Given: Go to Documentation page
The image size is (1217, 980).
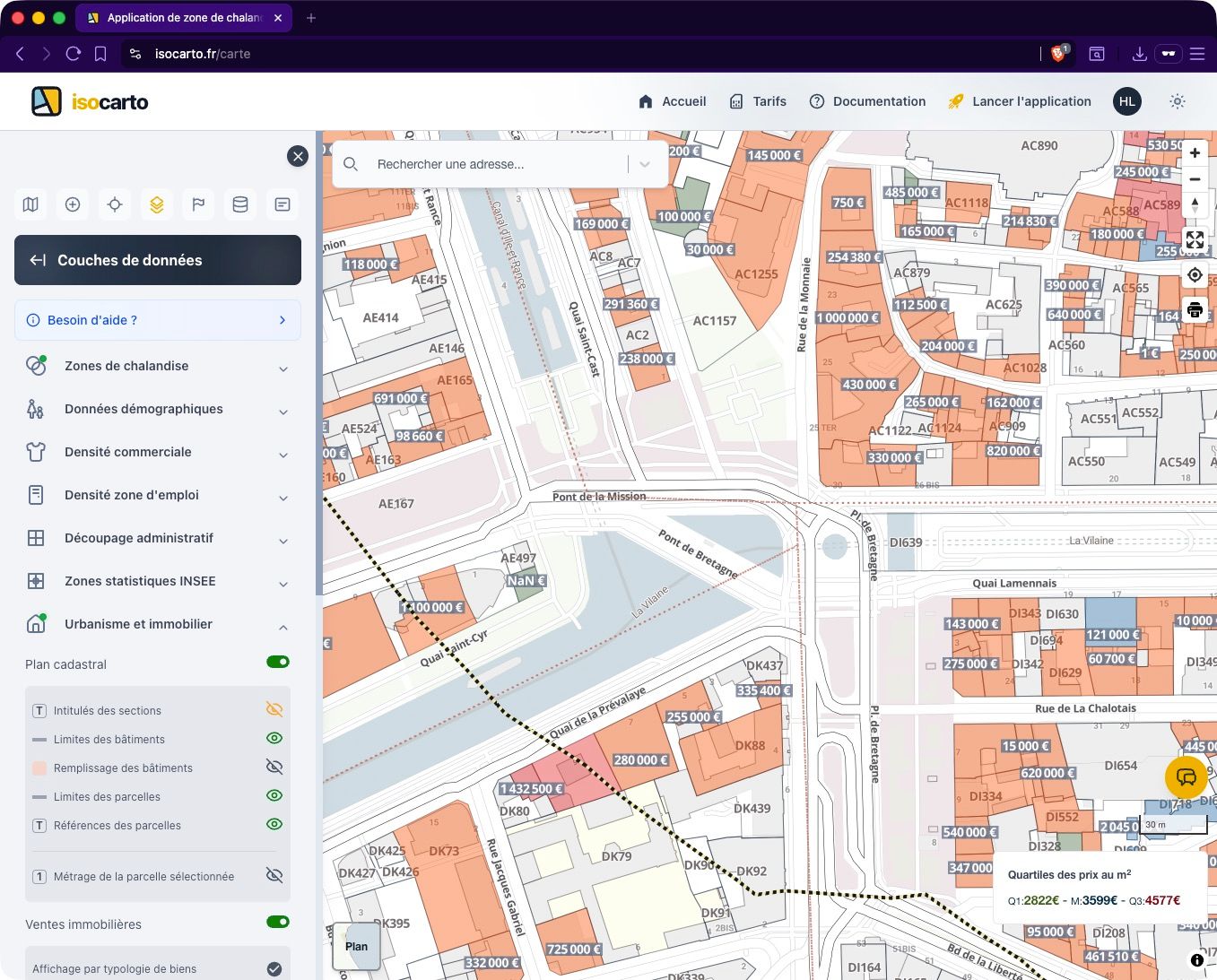Looking at the screenshot, I should click(867, 101).
